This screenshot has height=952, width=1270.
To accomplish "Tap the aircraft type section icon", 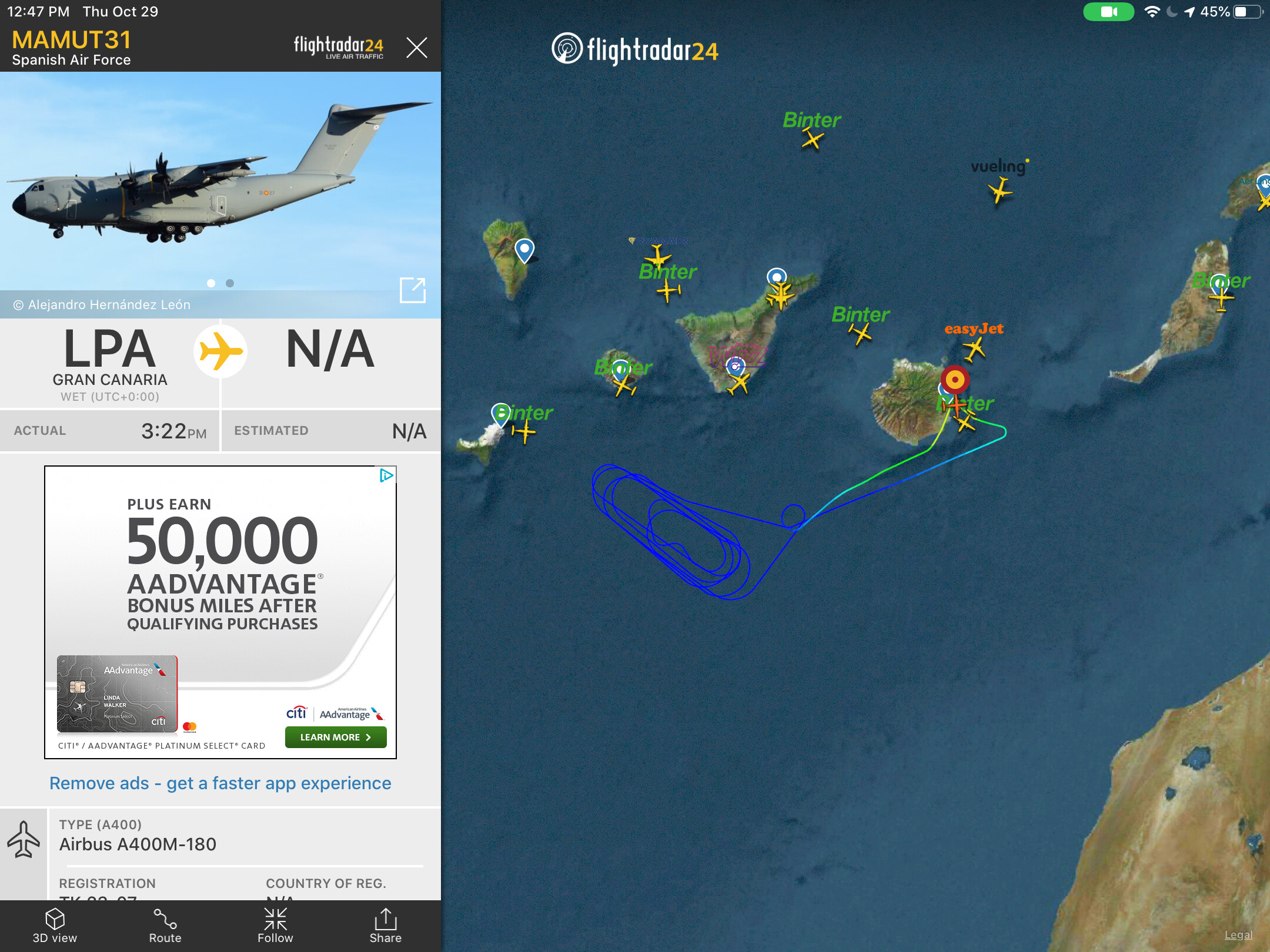I will tap(24, 839).
